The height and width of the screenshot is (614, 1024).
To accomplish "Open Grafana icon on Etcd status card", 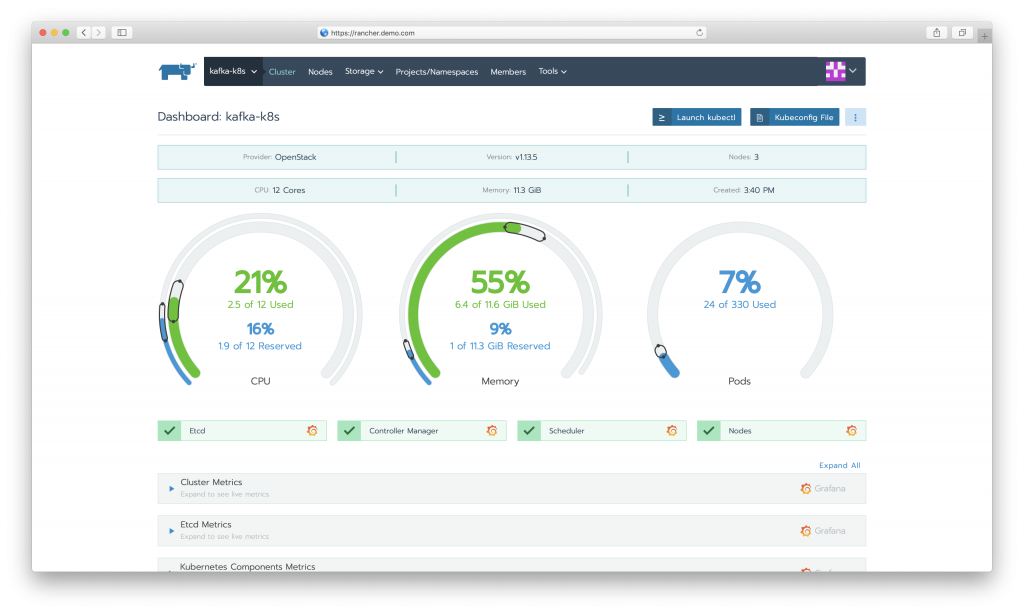I will [x=312, y=430].
